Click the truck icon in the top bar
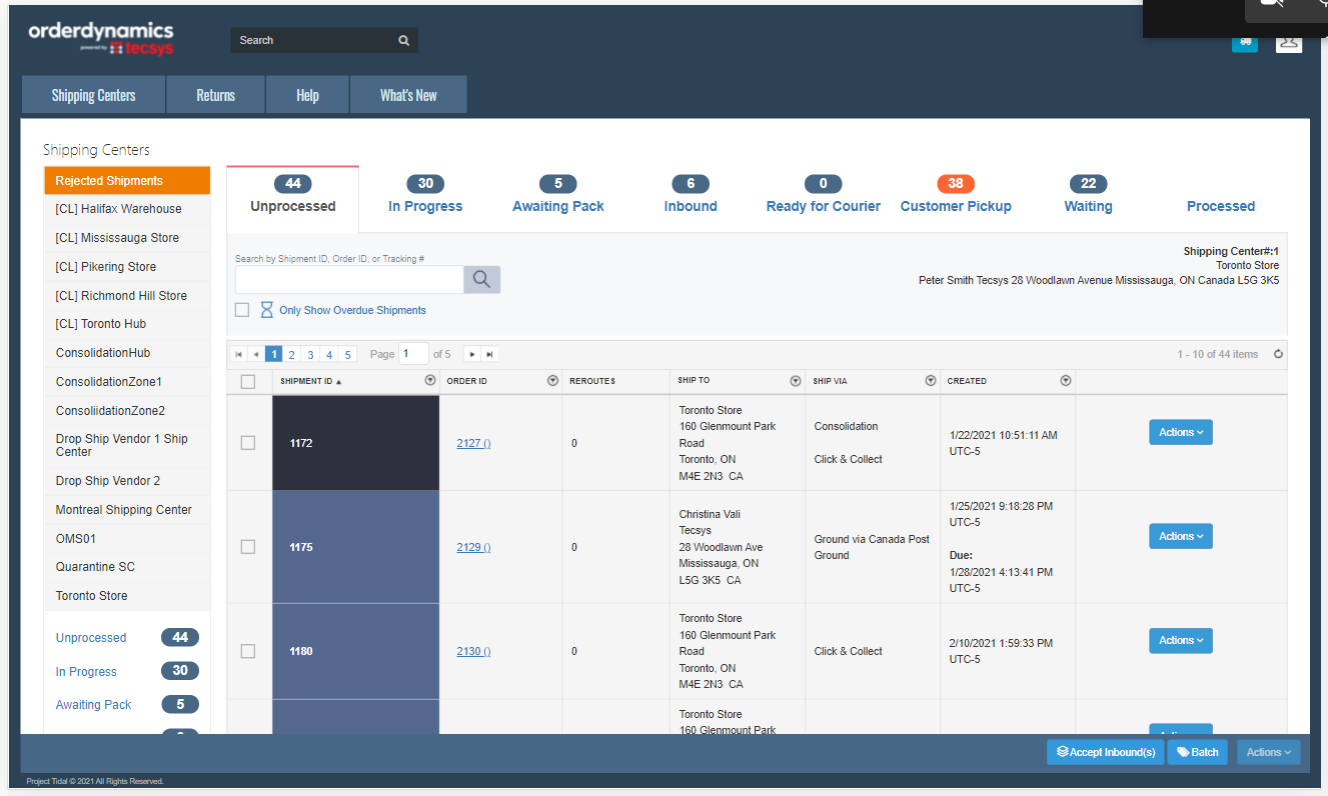The height and width of the screenshot is (796, 1328). tap(1244, 44)
